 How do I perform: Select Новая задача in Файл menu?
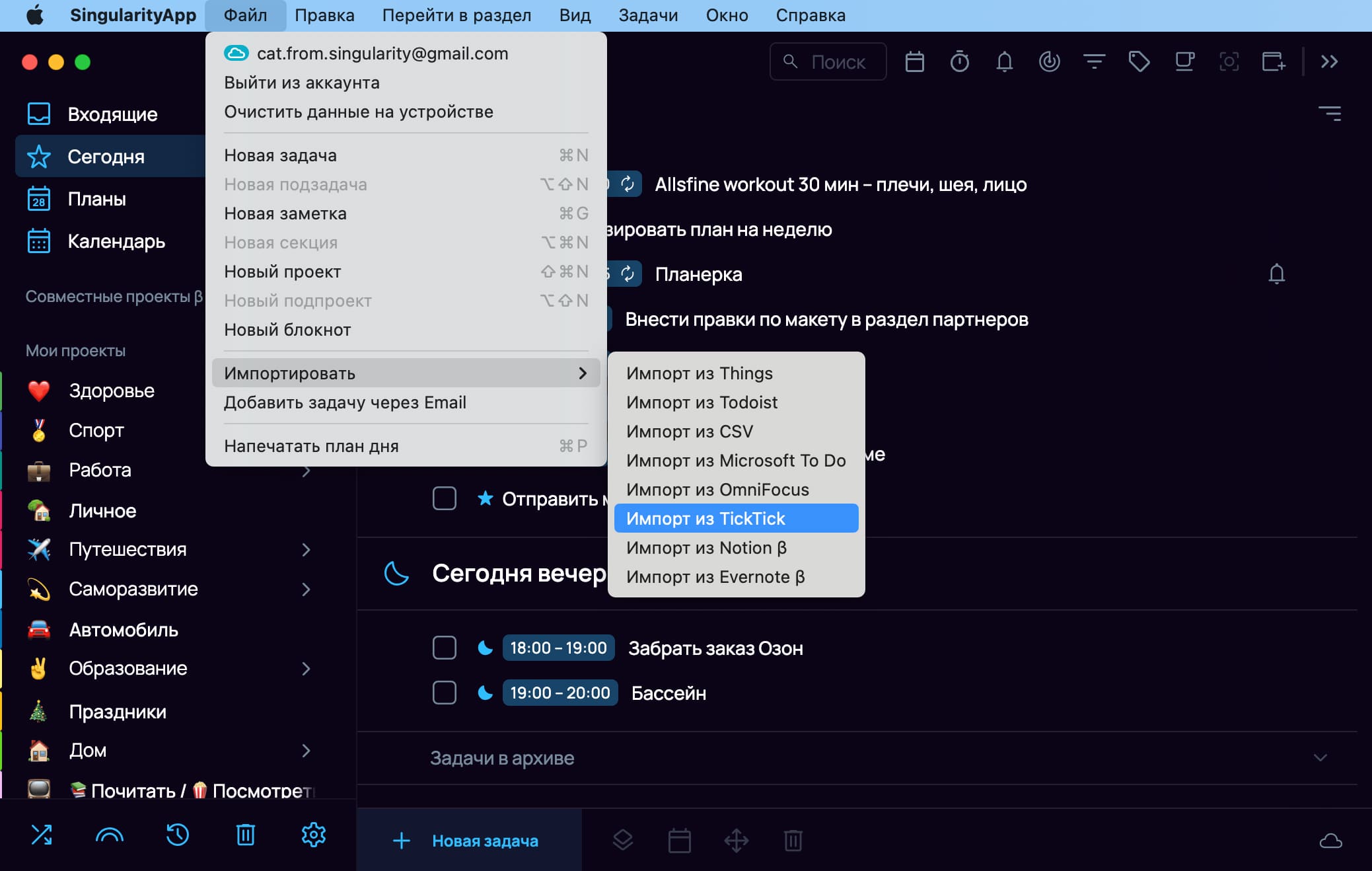[x=406, y=155]
